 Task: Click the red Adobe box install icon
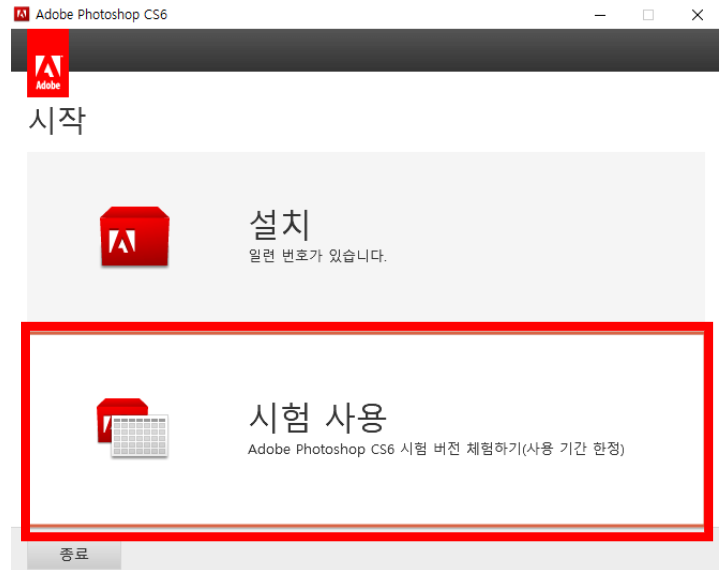(x=134, y=237)
